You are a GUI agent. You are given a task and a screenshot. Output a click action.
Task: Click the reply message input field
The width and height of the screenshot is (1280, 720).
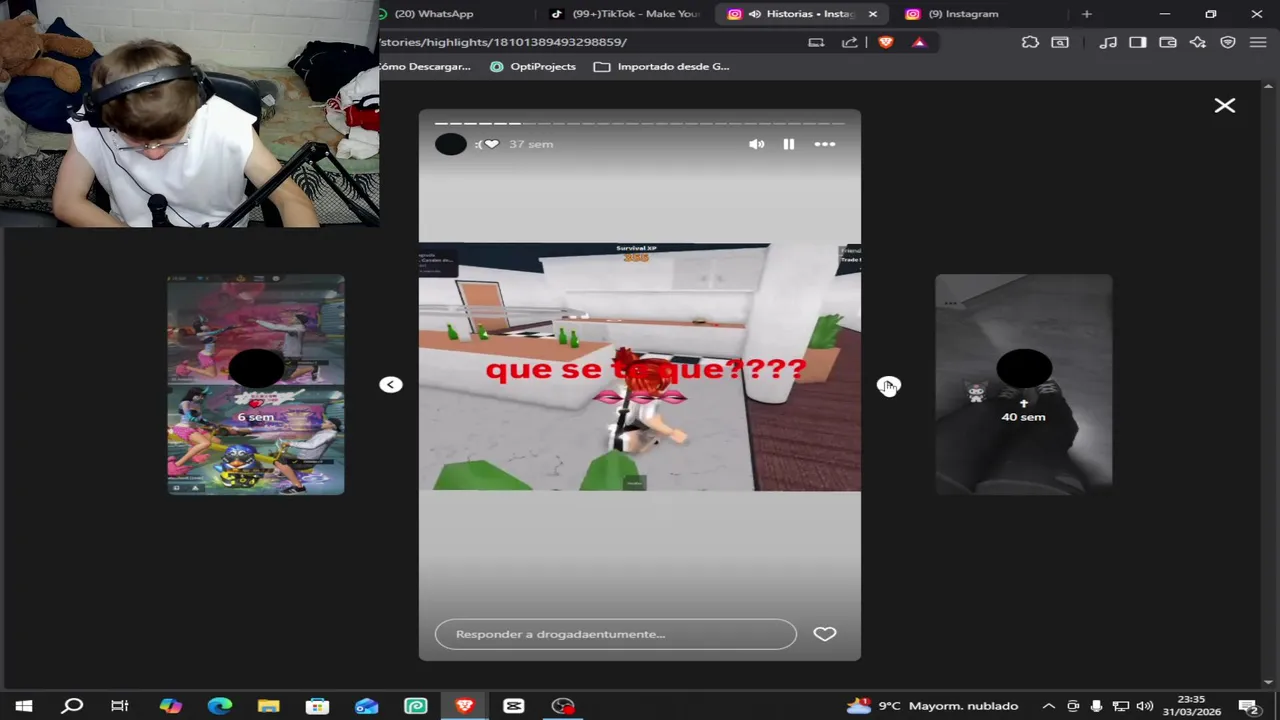(615, 634)
